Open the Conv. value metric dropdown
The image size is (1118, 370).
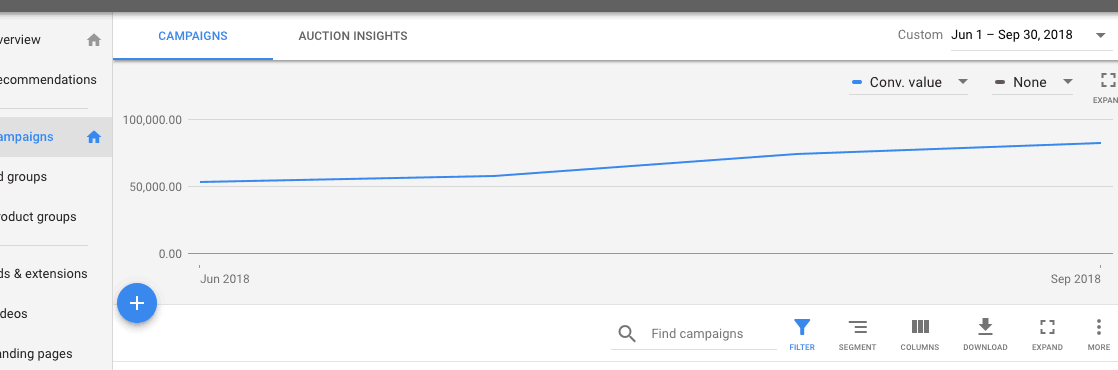pyautogui.click(x=908, y=83)
